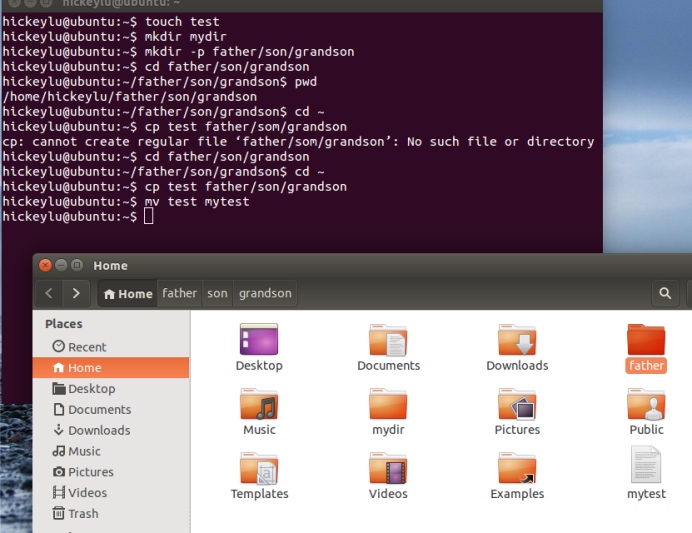Go back with the left arrow

50,294
